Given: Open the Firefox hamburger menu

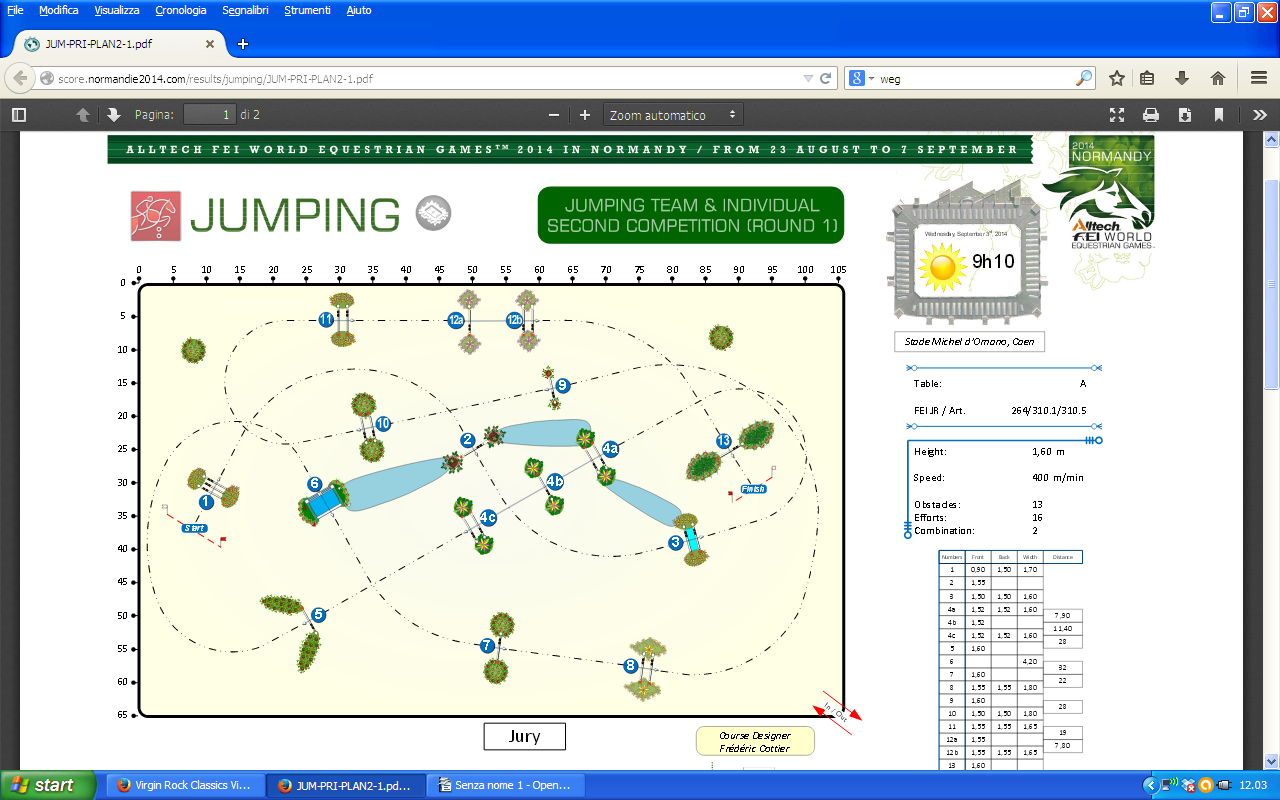Looking at the screenshot, I should click(x=1259, y=78).
